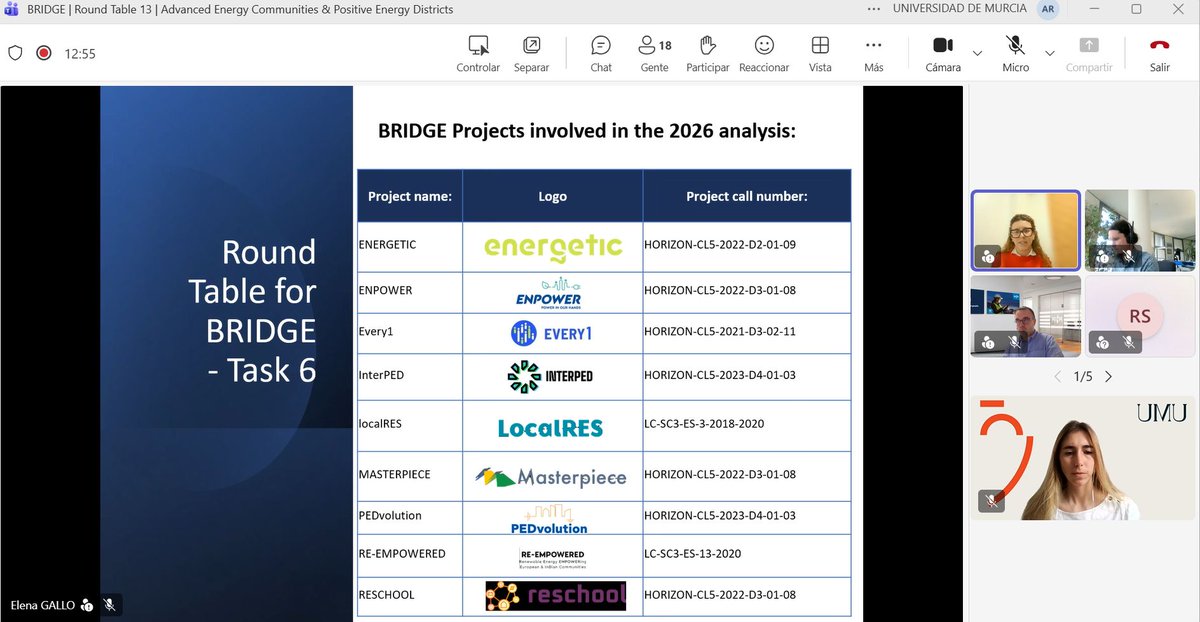
Task: Click Elena GALLO presenter badge icon
Action: [87, 605]
